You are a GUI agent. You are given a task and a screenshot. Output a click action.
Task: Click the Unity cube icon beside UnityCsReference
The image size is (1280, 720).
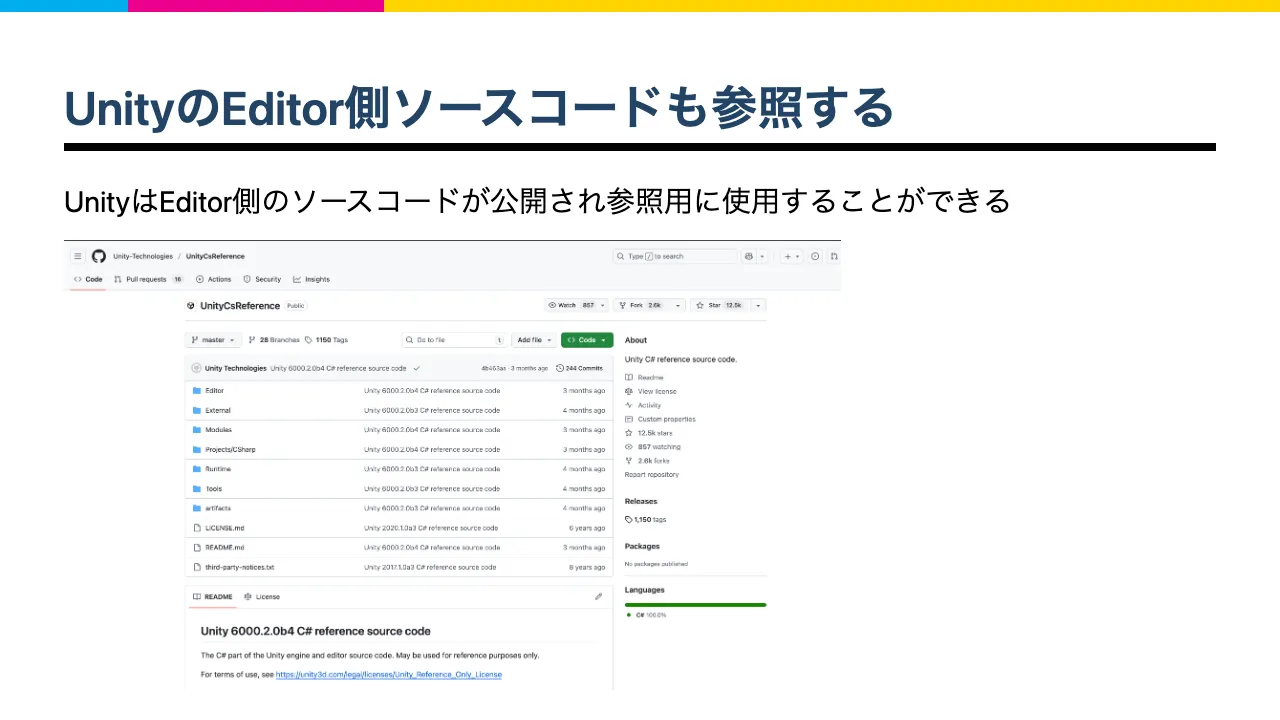pyautogui.click(x=191, y=305)
